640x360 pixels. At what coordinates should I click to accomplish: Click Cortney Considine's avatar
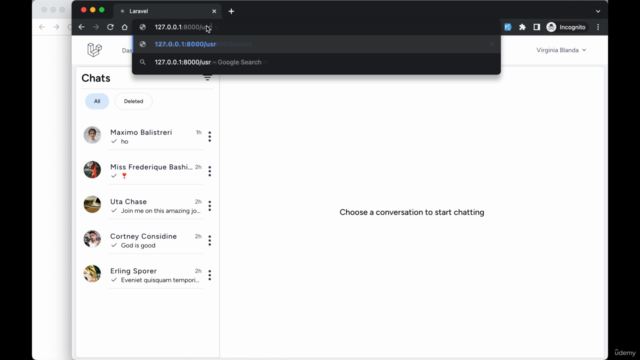[92, 239]
